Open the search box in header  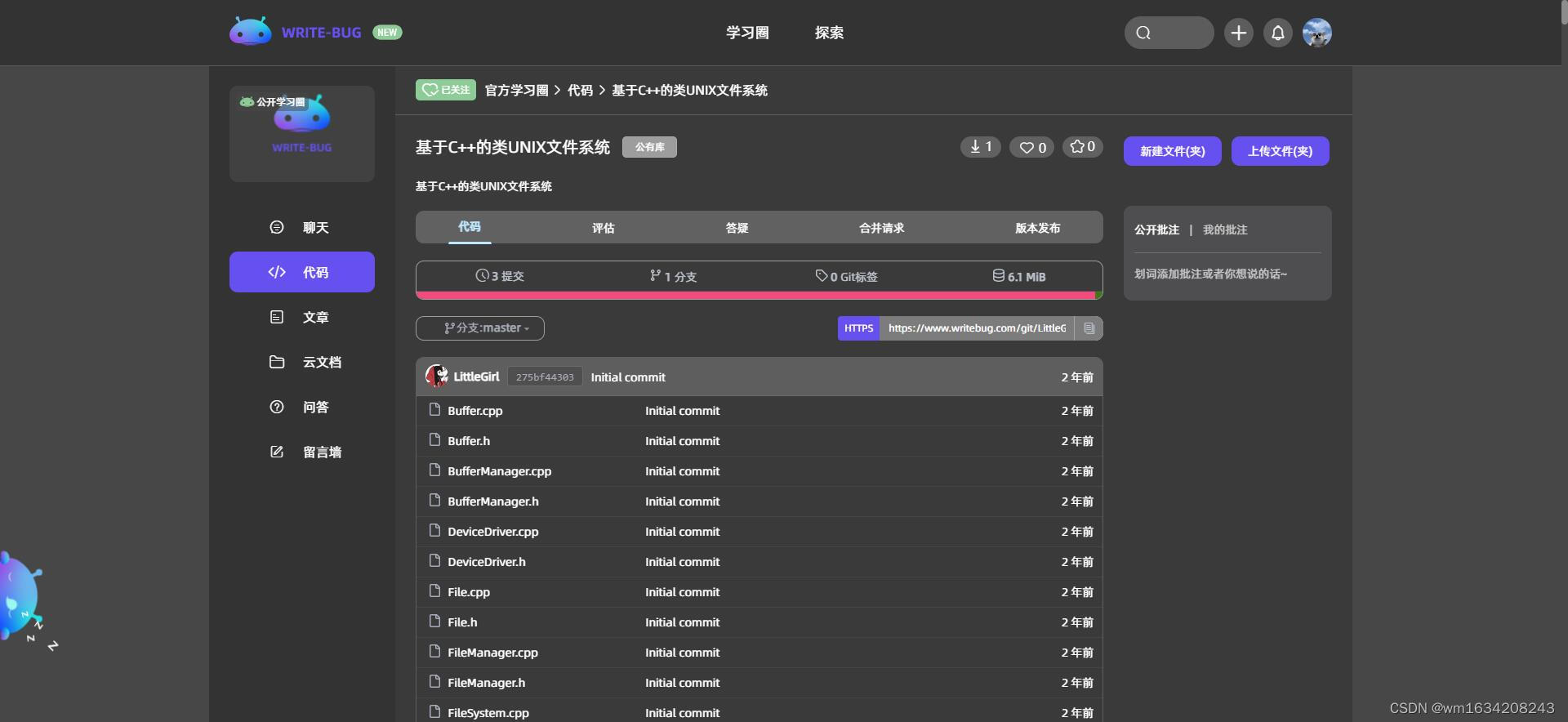(1169, 33)
